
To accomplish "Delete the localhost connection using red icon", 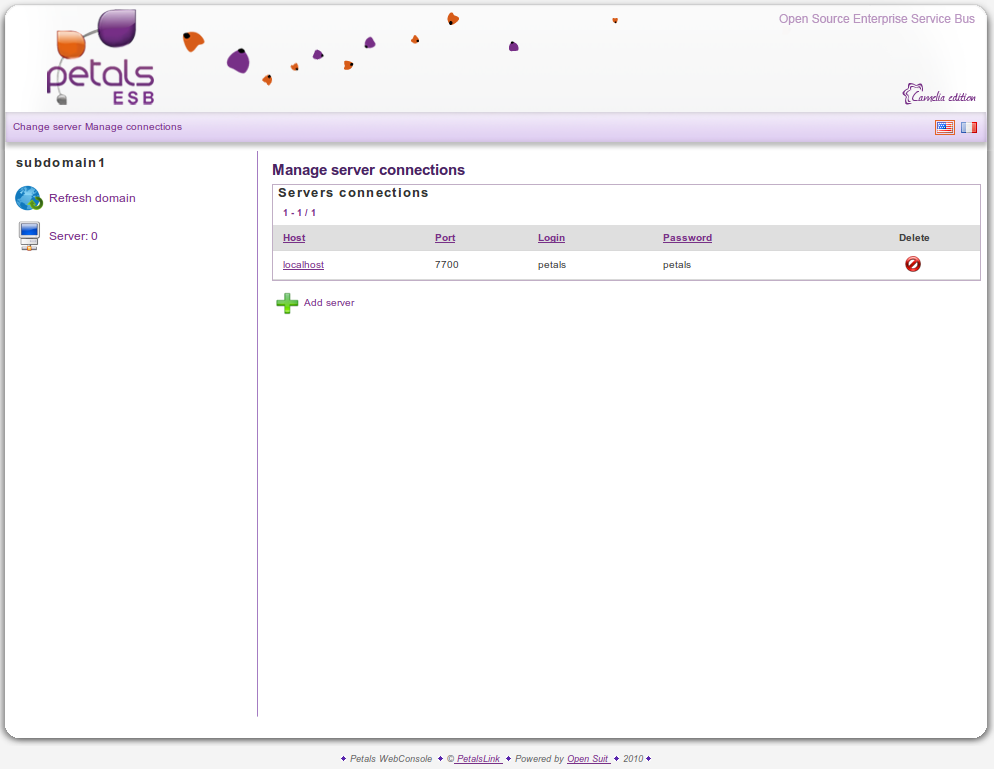I will coord(913,264).
